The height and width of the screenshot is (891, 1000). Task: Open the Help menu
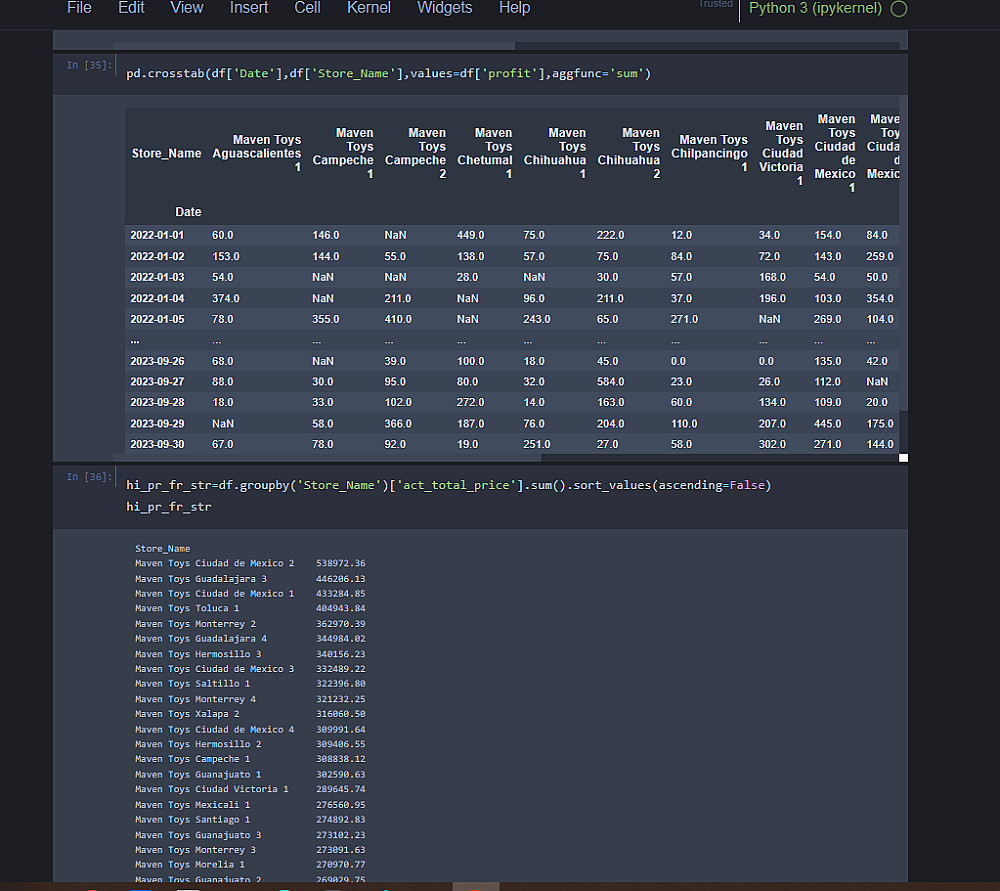514,8
